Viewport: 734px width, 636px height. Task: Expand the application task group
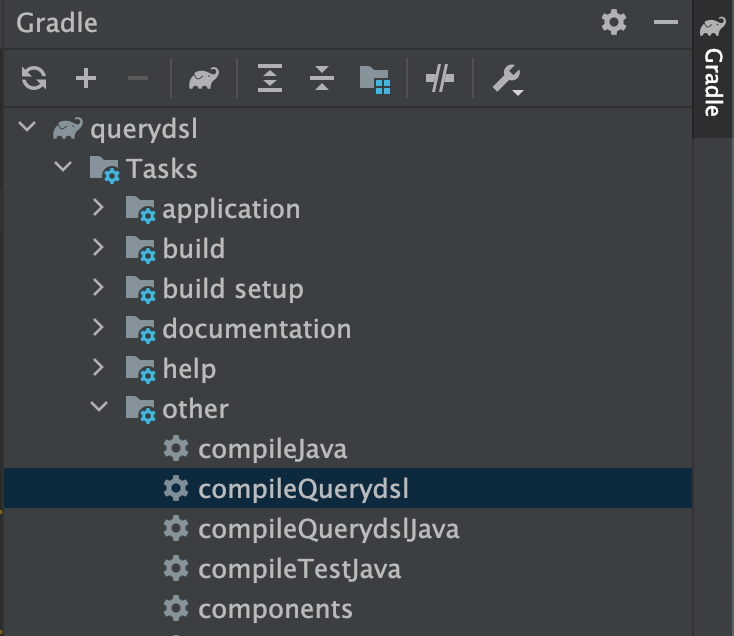point(98,207)
